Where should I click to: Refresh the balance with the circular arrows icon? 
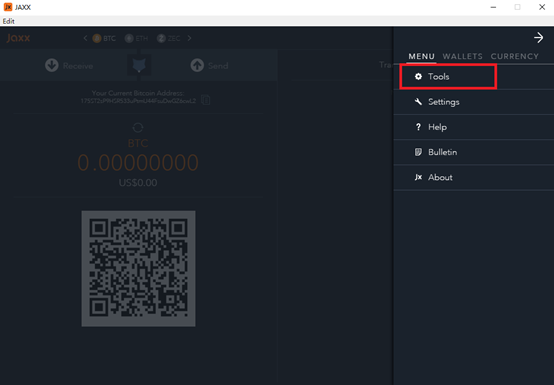[x=138, y=128]
